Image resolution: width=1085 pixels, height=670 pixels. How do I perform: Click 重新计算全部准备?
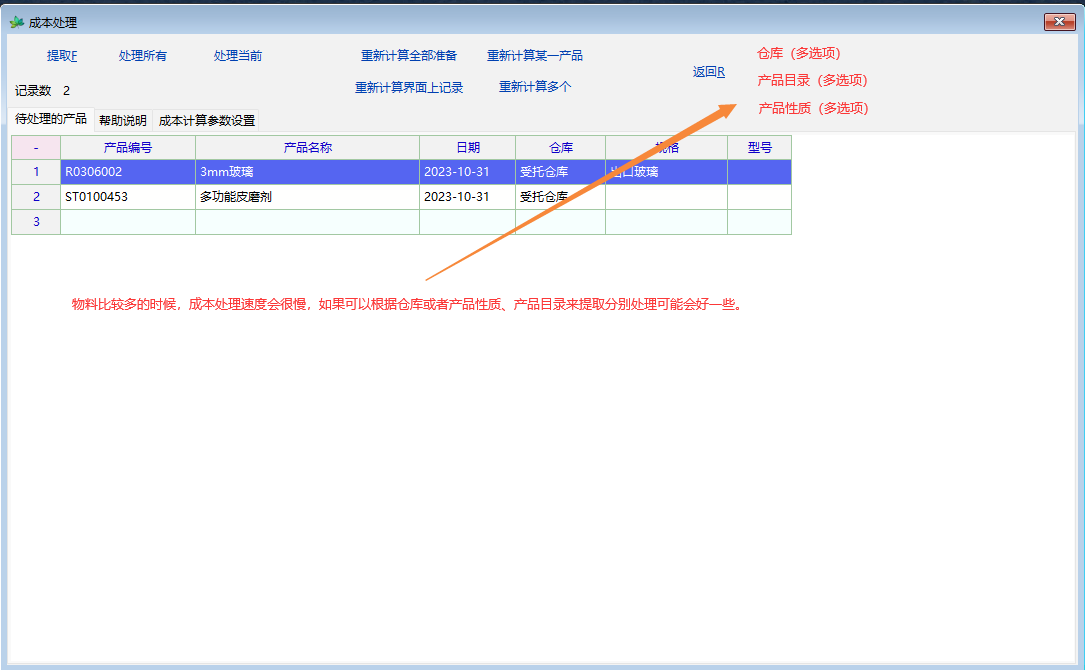point(409,56)
